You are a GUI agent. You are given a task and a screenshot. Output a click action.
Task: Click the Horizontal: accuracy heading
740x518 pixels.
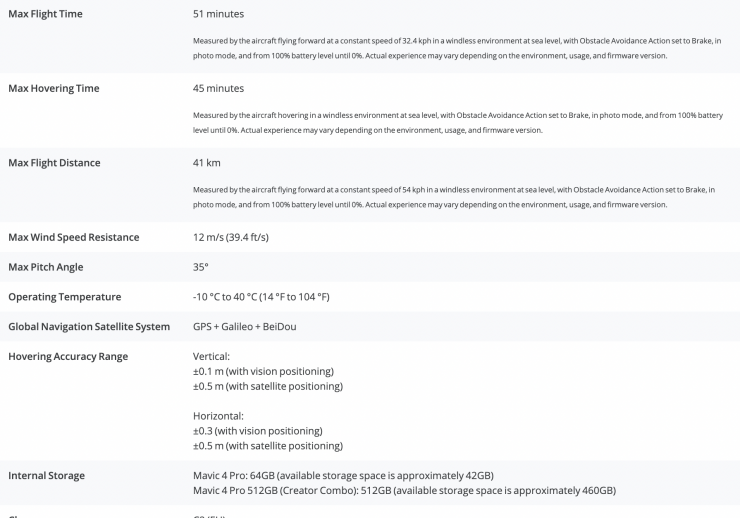tap(218, 416)
